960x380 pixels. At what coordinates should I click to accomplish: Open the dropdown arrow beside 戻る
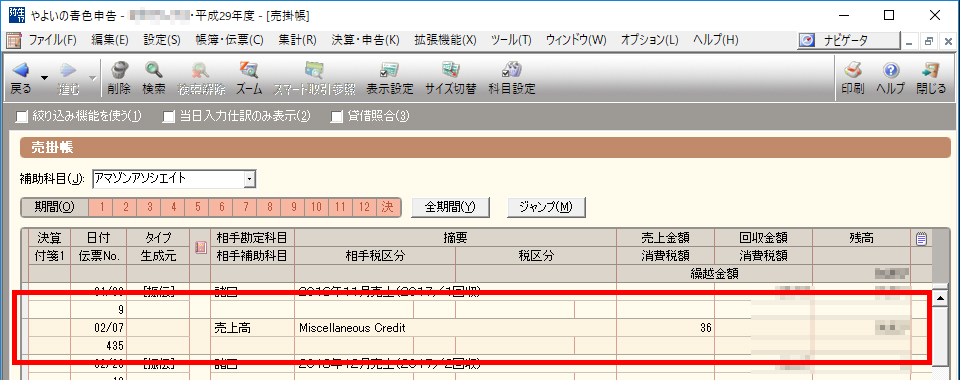tap(44, 78)
